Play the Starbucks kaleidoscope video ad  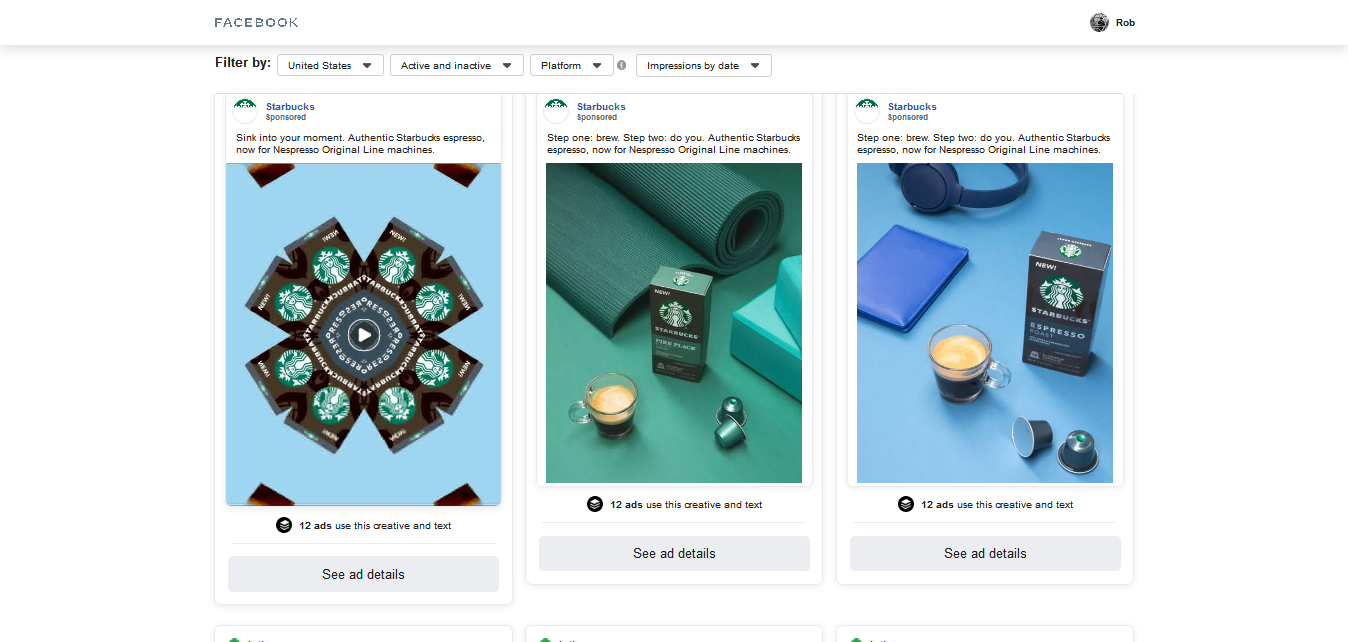364,335
